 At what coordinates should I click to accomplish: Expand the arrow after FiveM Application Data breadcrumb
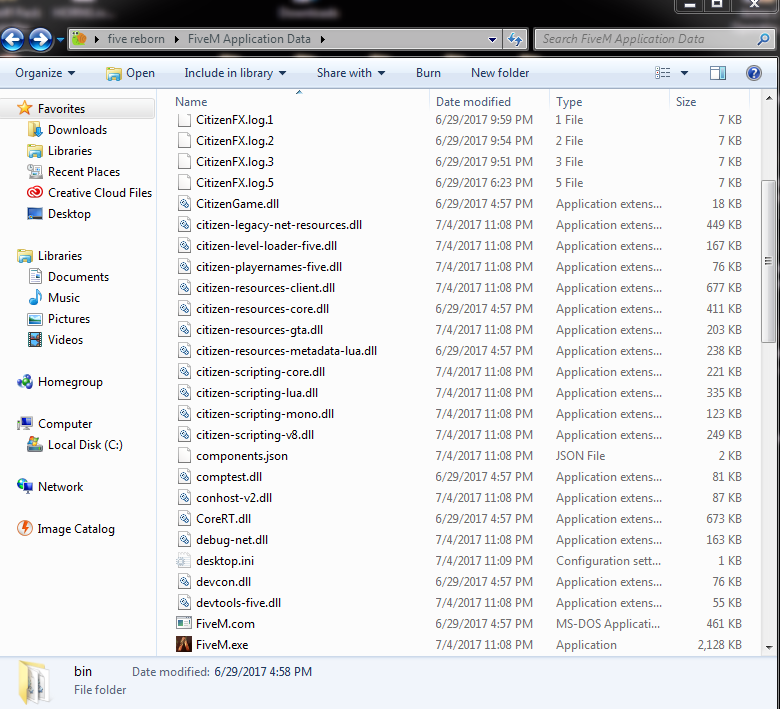(x=323, y=39)
